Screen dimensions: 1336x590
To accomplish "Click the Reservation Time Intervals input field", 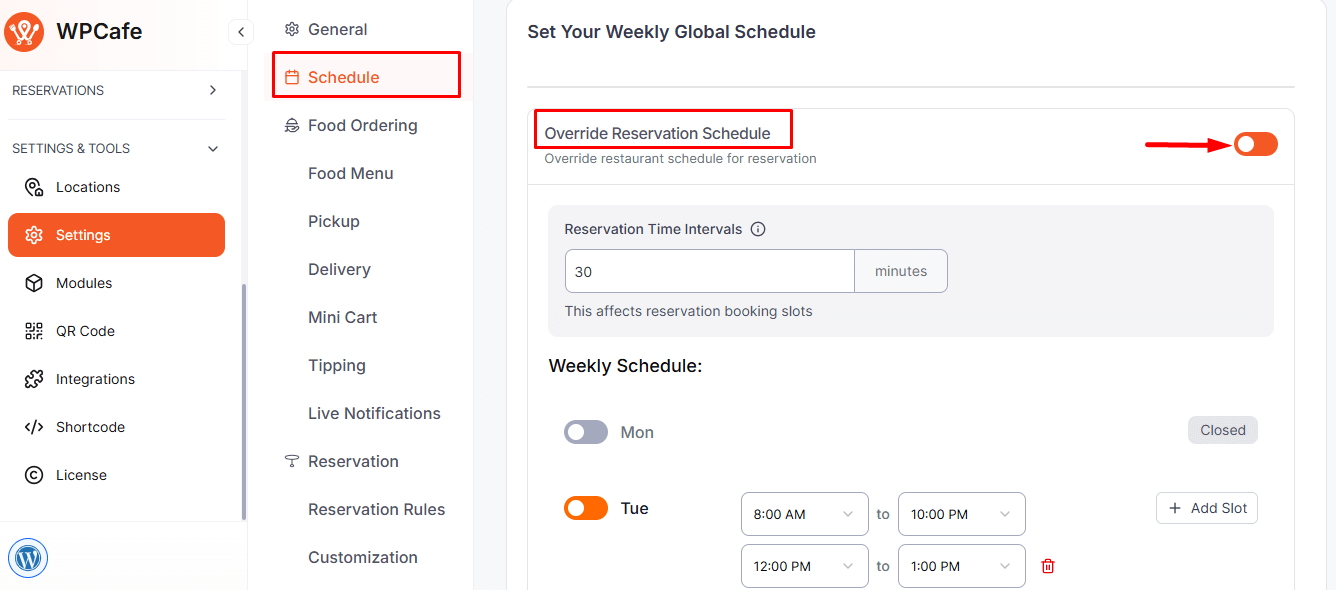I will (709, 271).
